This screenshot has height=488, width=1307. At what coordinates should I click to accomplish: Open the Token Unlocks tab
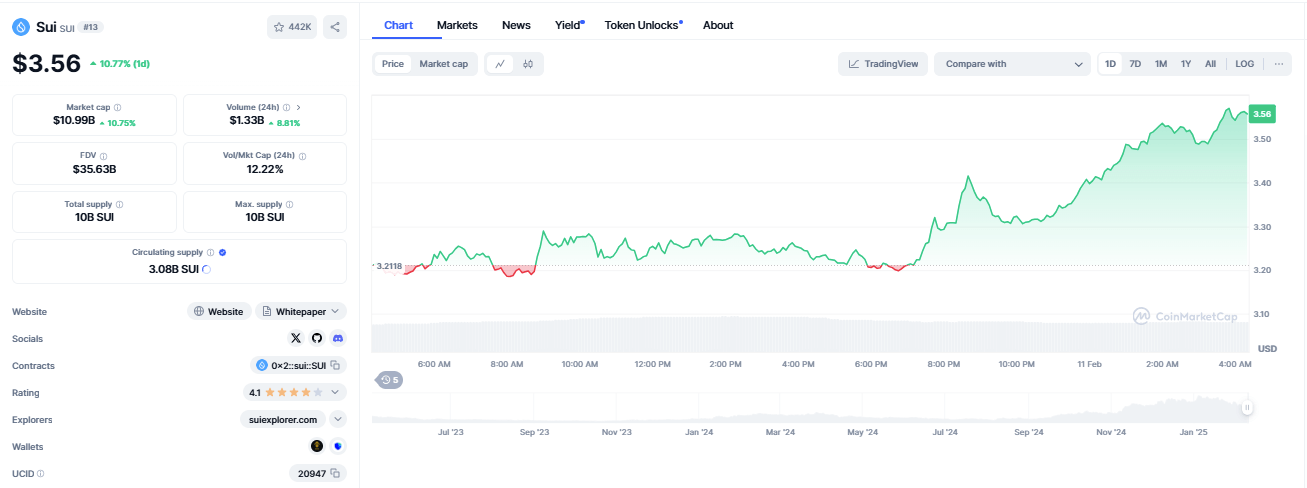click(642, 25)
